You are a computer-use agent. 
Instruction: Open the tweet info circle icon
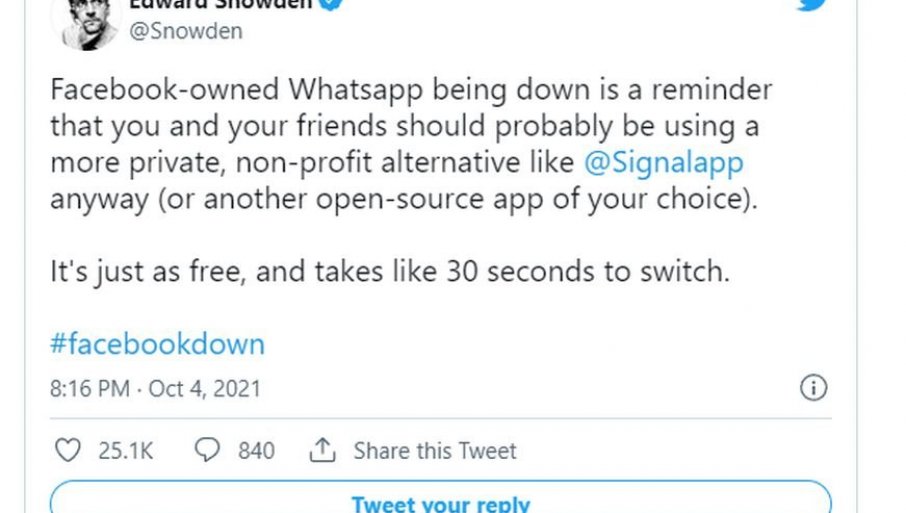[814, 388]
